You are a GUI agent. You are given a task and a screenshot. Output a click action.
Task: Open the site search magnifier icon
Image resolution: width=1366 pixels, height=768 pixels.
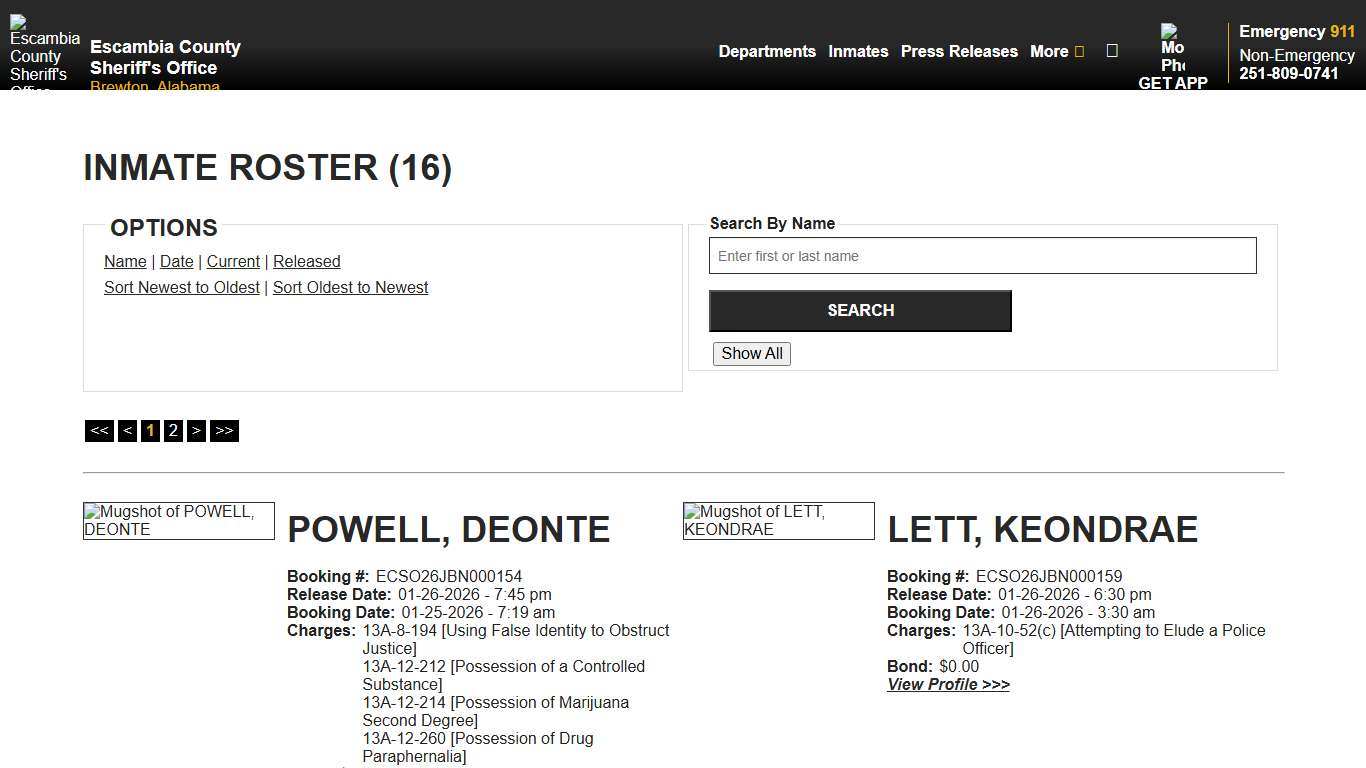(1112, 51)
